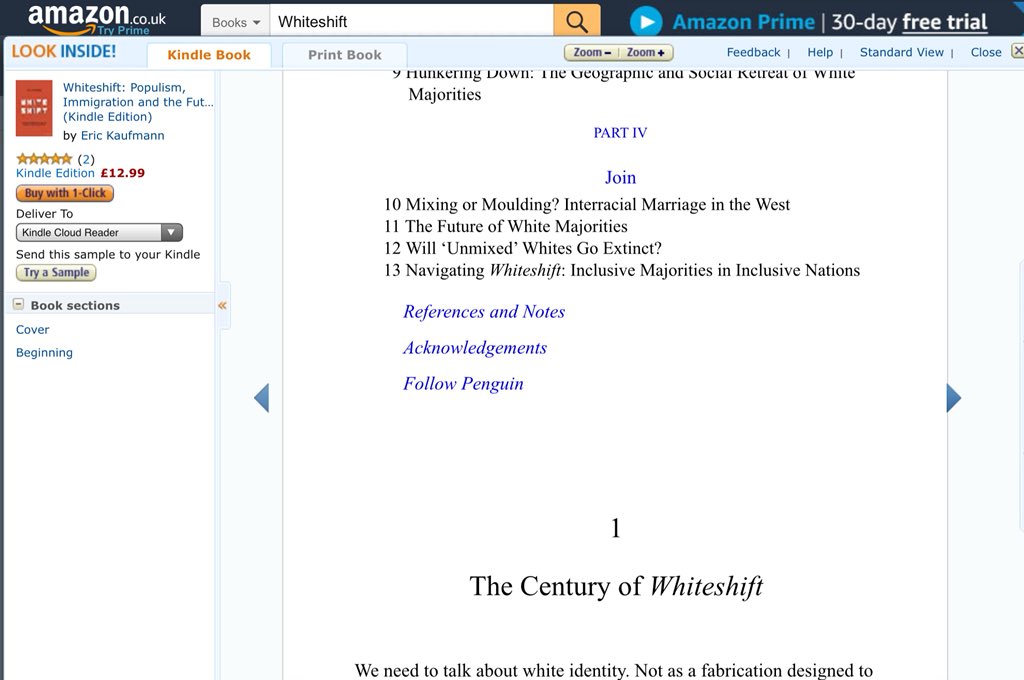This screenshot has width=1024, height=680.
Task: Switch to Standard View
Action: coord(901,52)
